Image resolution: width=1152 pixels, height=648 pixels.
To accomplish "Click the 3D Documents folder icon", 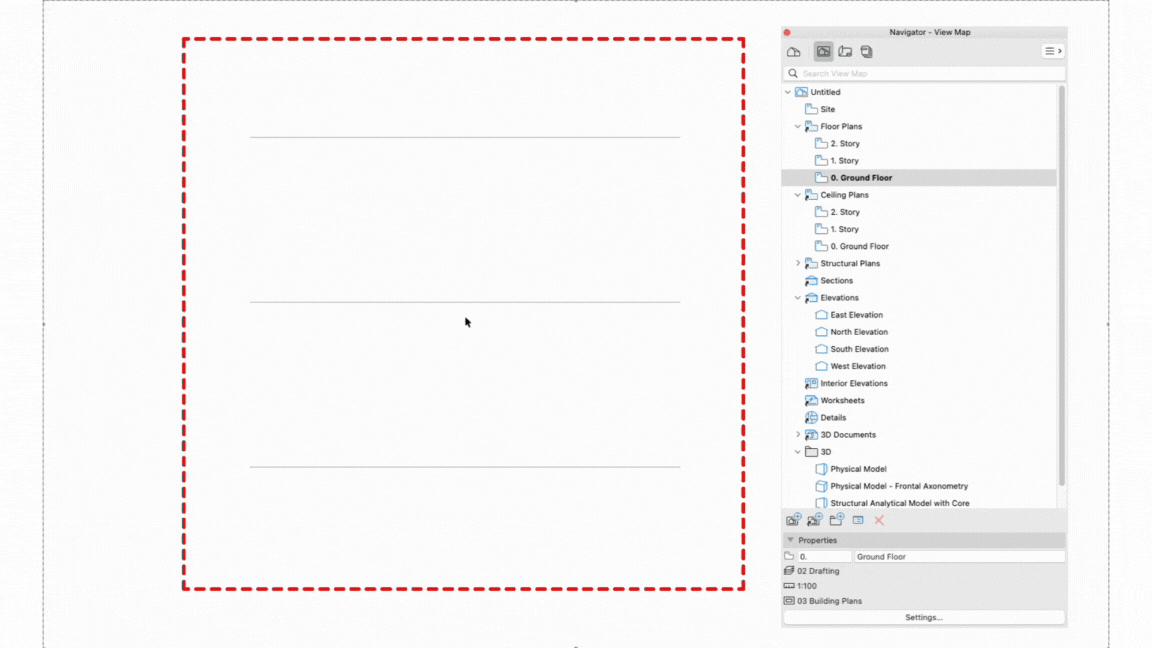I will [811, 434].
